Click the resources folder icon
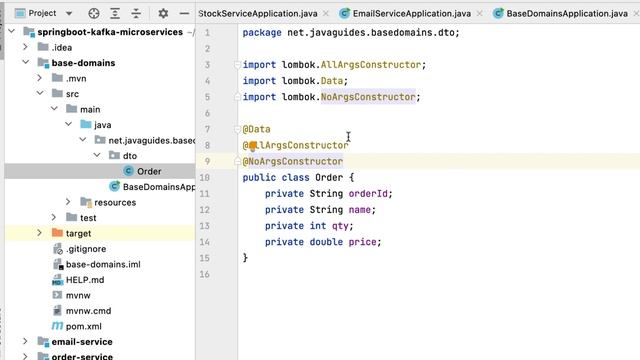The height and width of the screenshot is (360, 640). click(x=86, y=202)
